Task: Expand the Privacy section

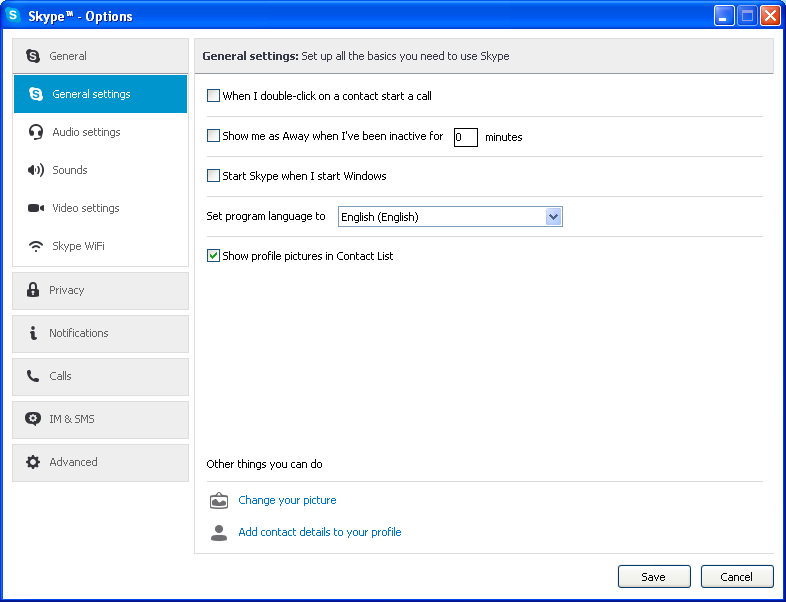Action: 100,290
